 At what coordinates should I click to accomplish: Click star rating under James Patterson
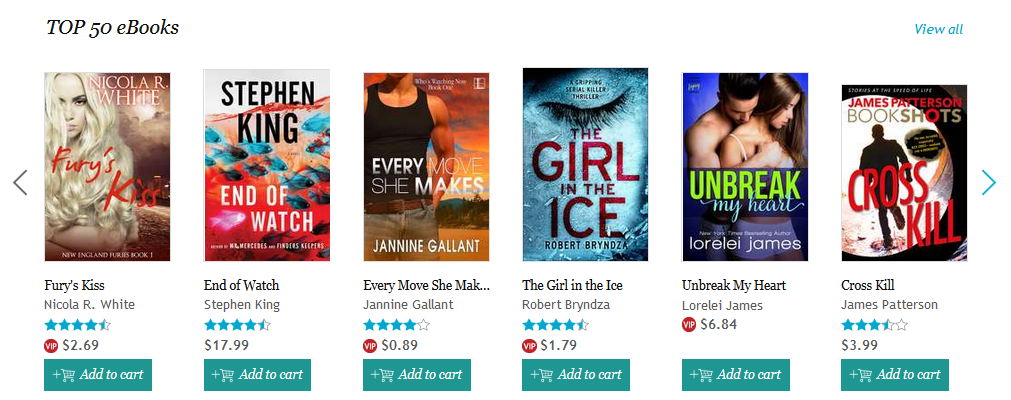pos(874,325)
